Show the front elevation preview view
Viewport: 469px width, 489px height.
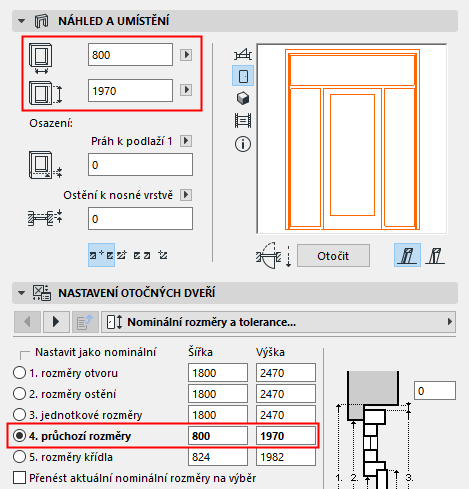(243, 76)
